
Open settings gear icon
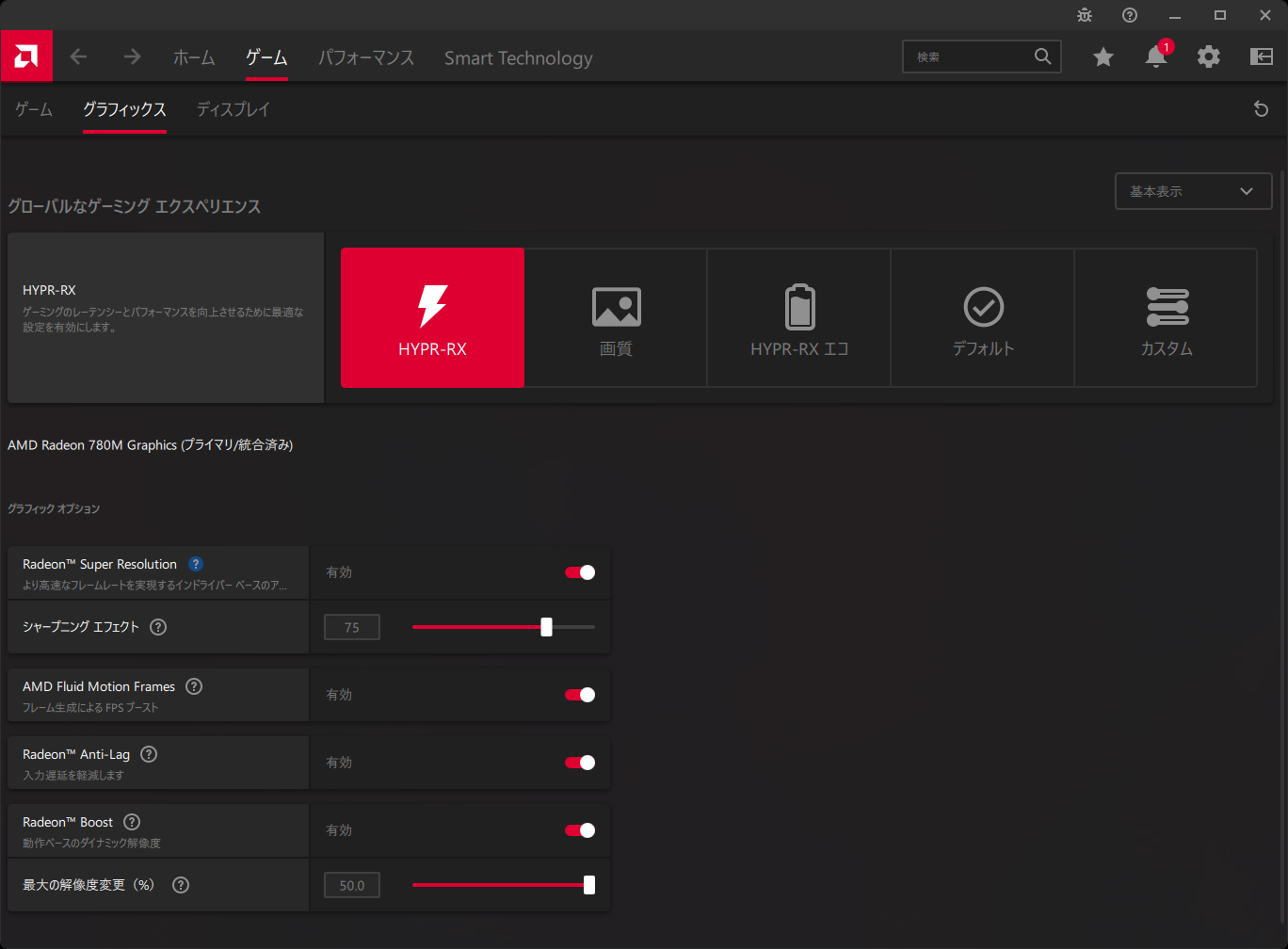point(1209,56)
